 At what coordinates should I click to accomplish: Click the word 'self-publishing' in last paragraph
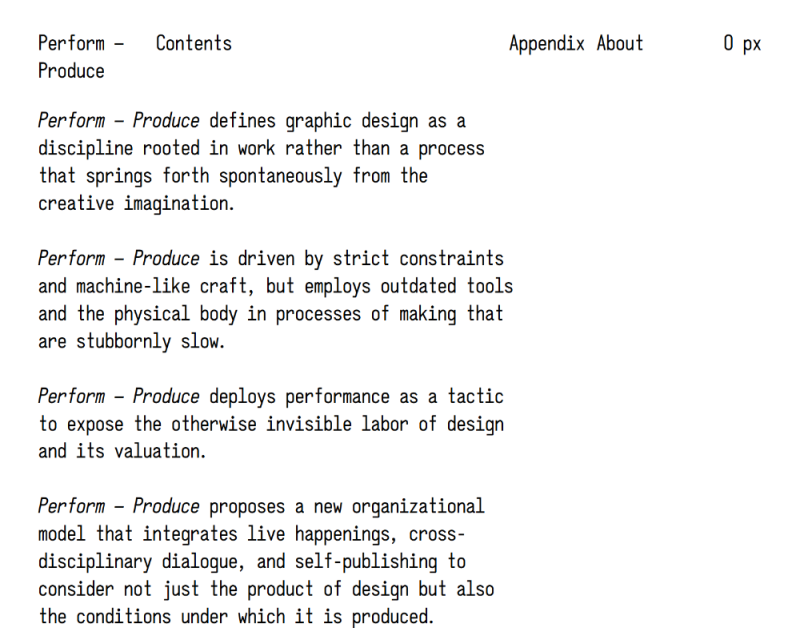(x=366, y=562)
